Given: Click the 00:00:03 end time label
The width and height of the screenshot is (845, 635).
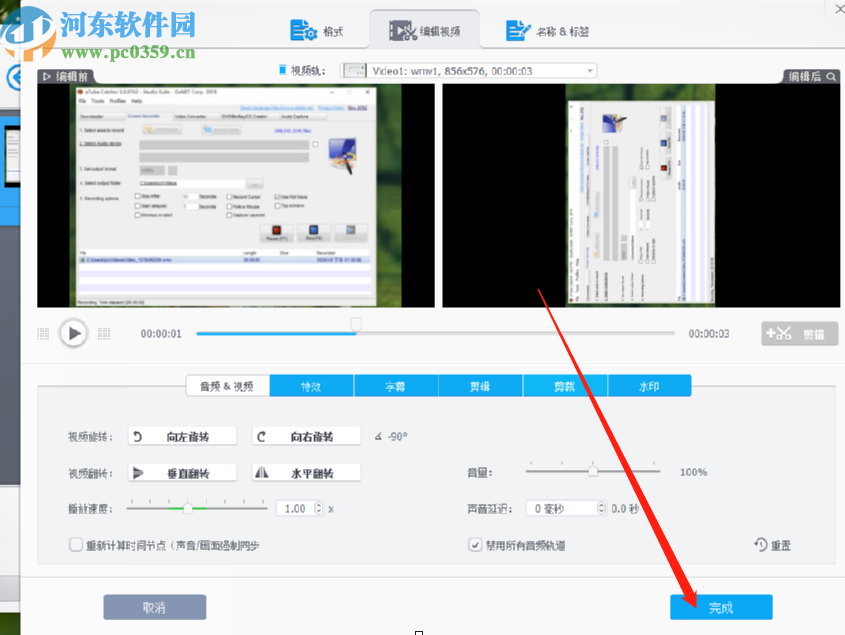Looking at the screenshot, I should [x=709, y=334].
